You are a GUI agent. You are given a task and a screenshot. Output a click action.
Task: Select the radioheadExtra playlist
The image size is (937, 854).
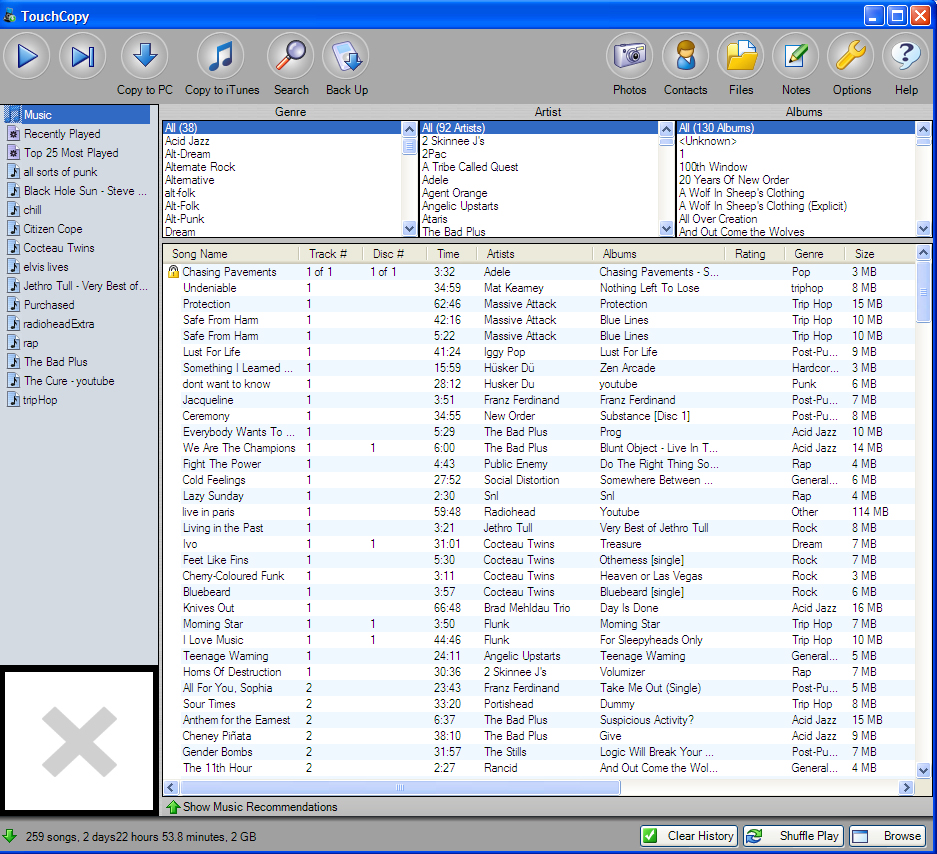[59, 324]
